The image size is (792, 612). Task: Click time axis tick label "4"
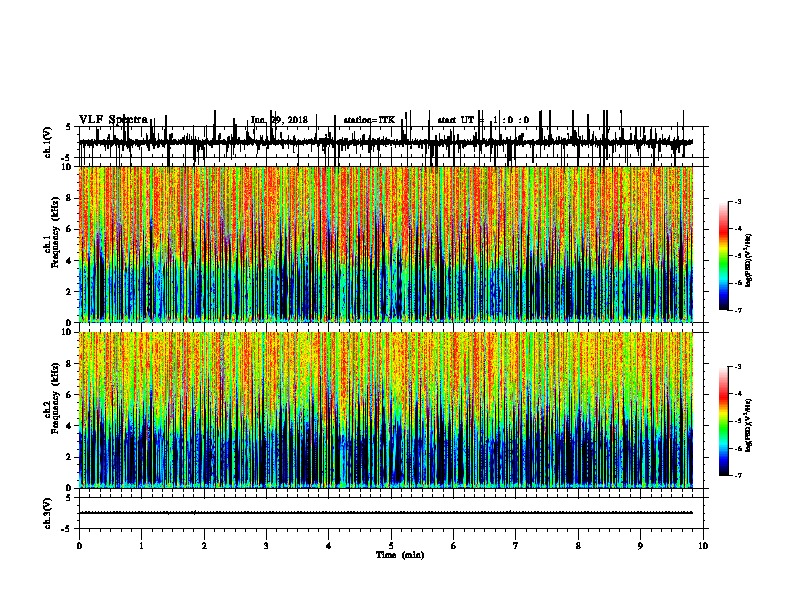[329, 546]
